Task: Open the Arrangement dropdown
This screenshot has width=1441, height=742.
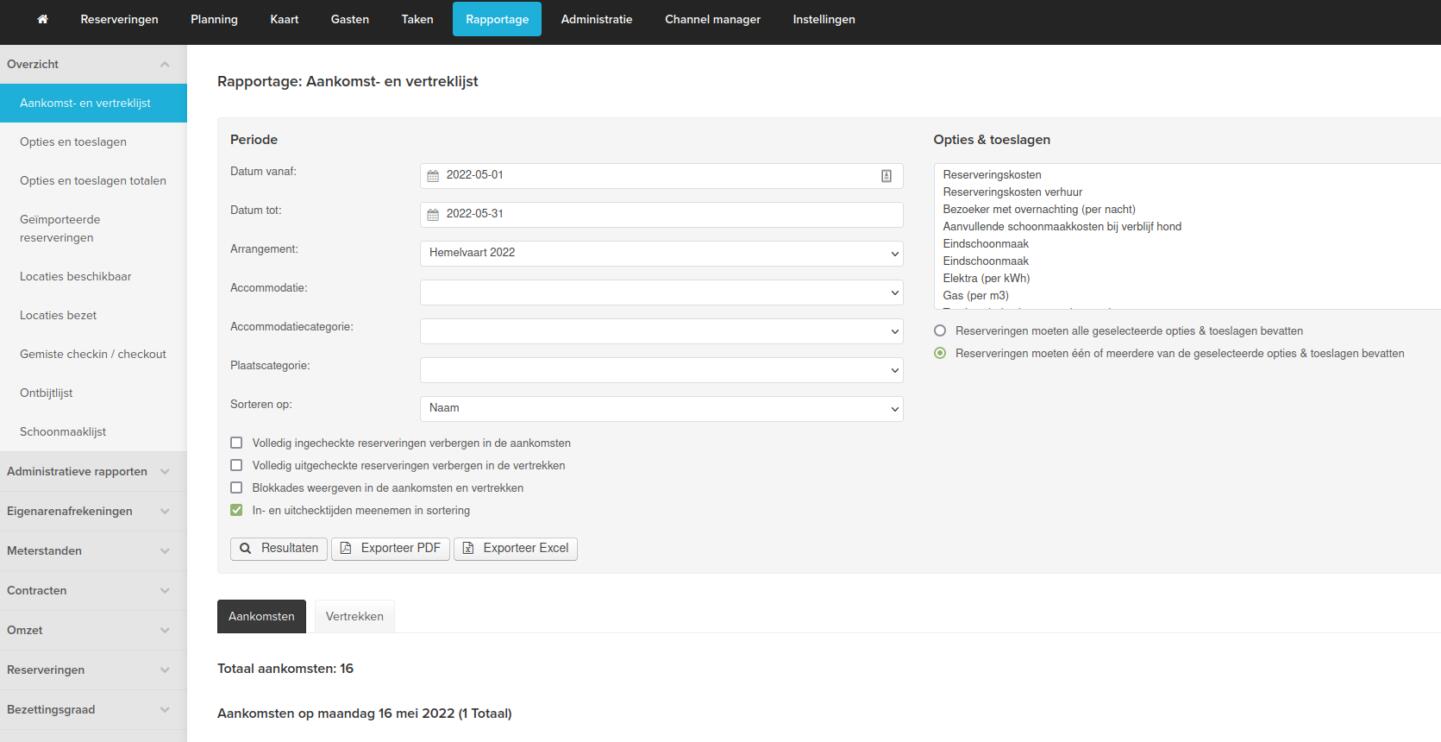Action: pos(661,253)
